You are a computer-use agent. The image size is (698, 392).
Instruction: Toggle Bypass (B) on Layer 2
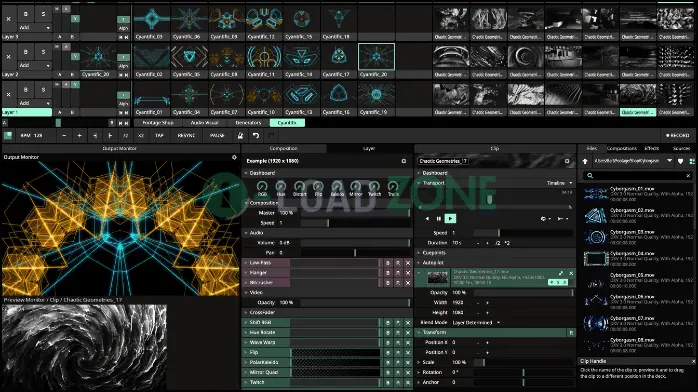click(x=25, y=52)
